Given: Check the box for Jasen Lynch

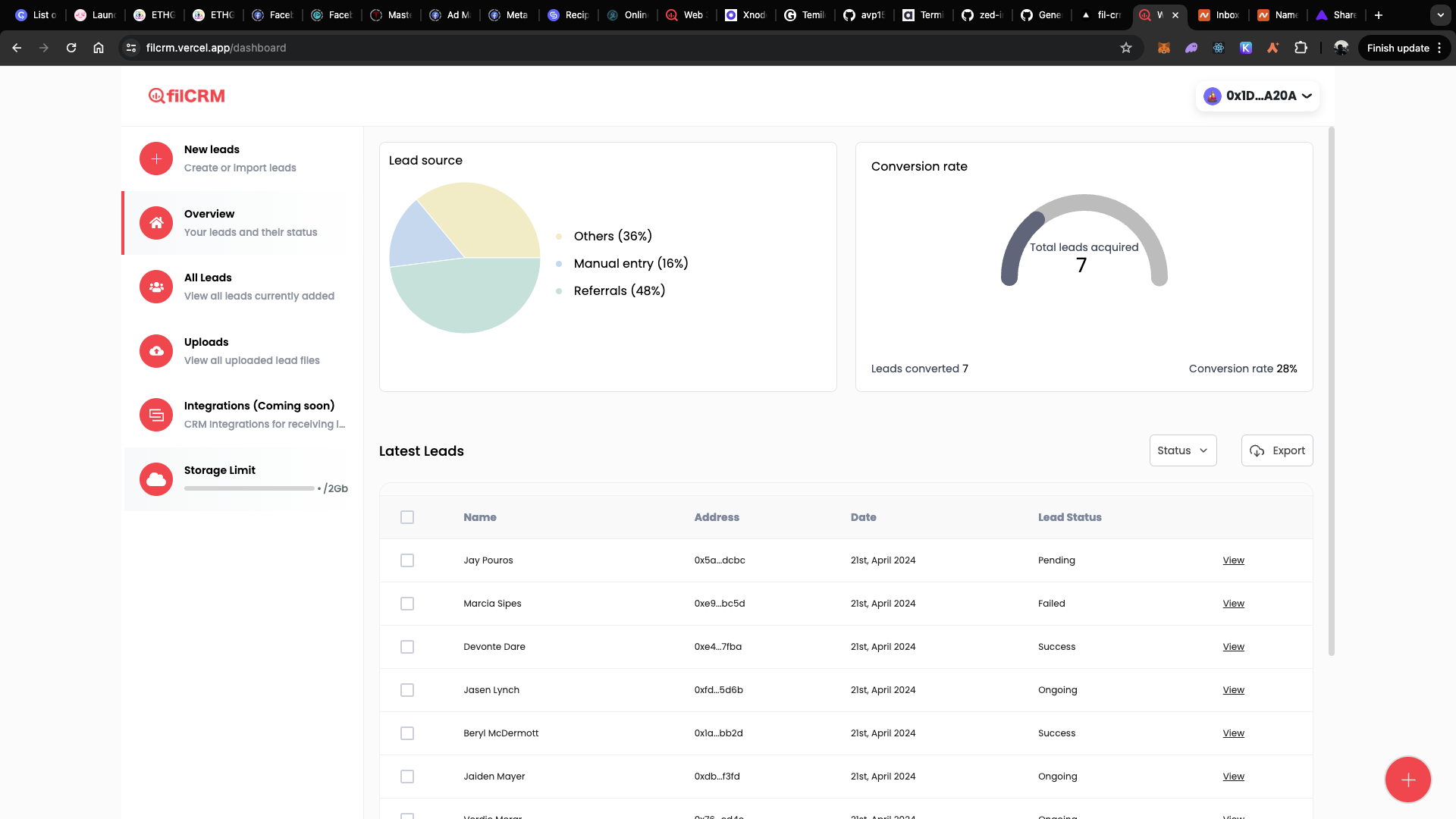Looking at the screenshot, I should [407, 690].
